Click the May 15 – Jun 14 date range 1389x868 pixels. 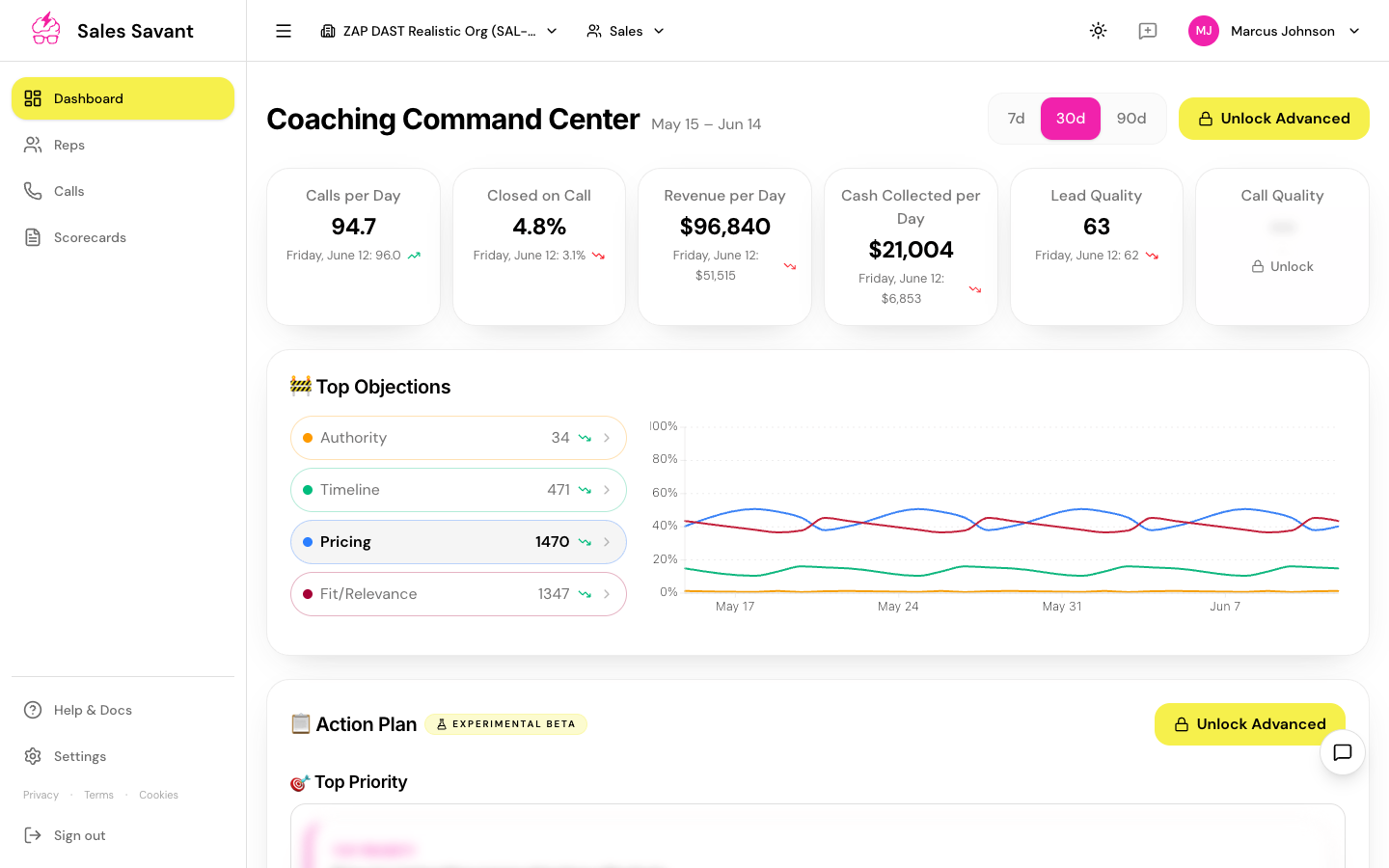tap(706, 124)
